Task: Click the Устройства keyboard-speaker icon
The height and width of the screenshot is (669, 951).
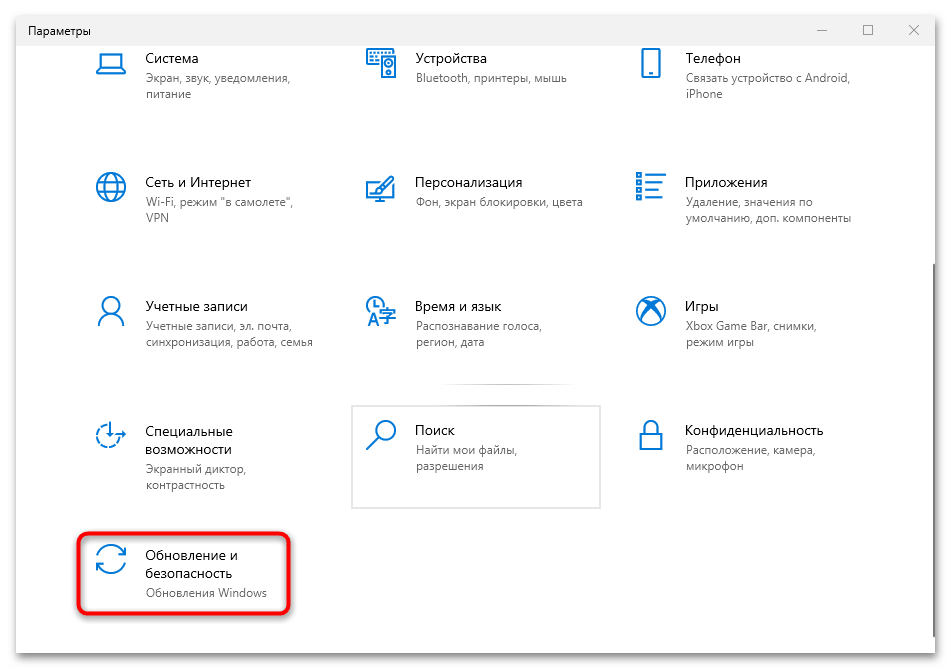Action: pyautogui.click(x=381, y=63)
